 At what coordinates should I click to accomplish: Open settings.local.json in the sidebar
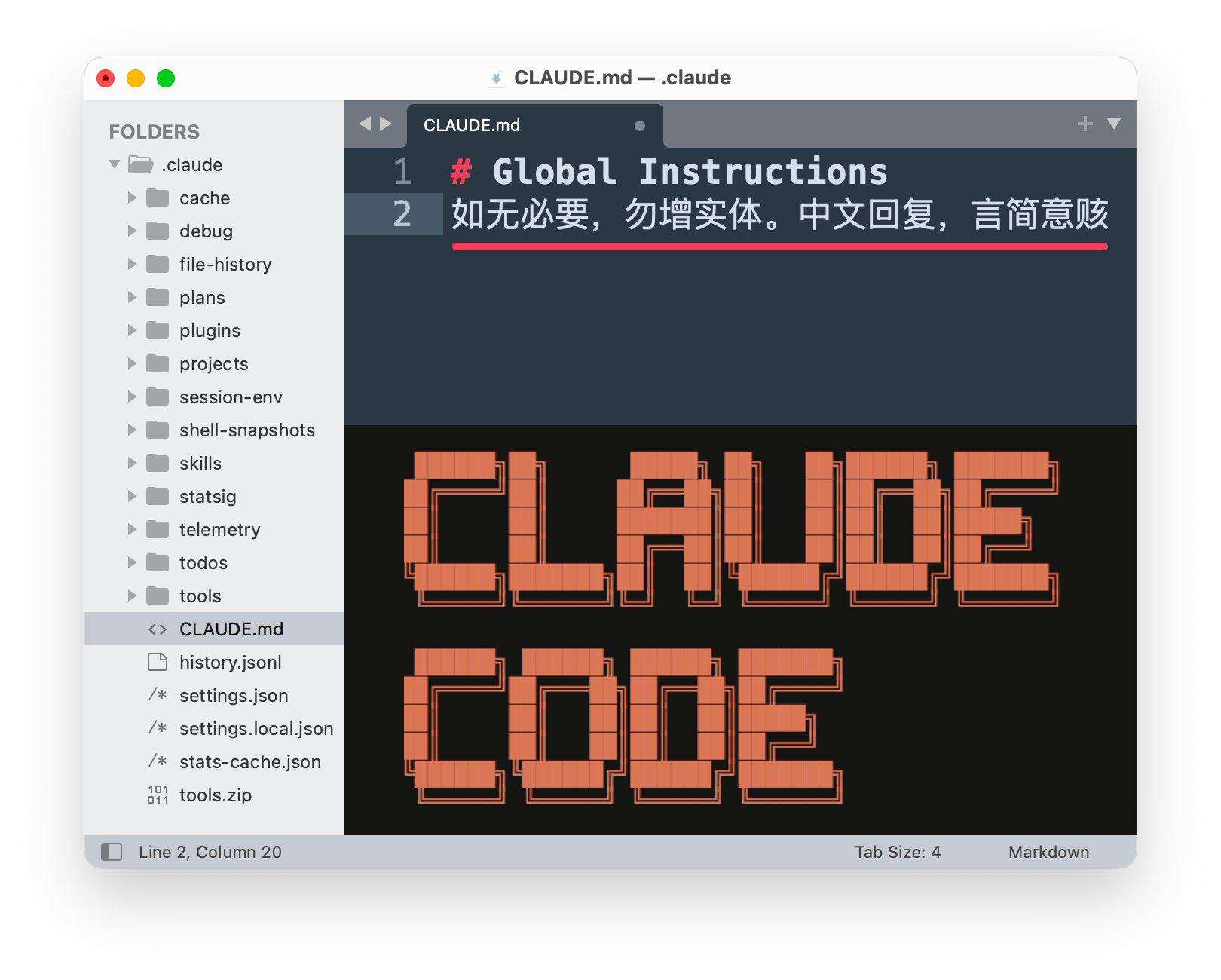(256, 728)
